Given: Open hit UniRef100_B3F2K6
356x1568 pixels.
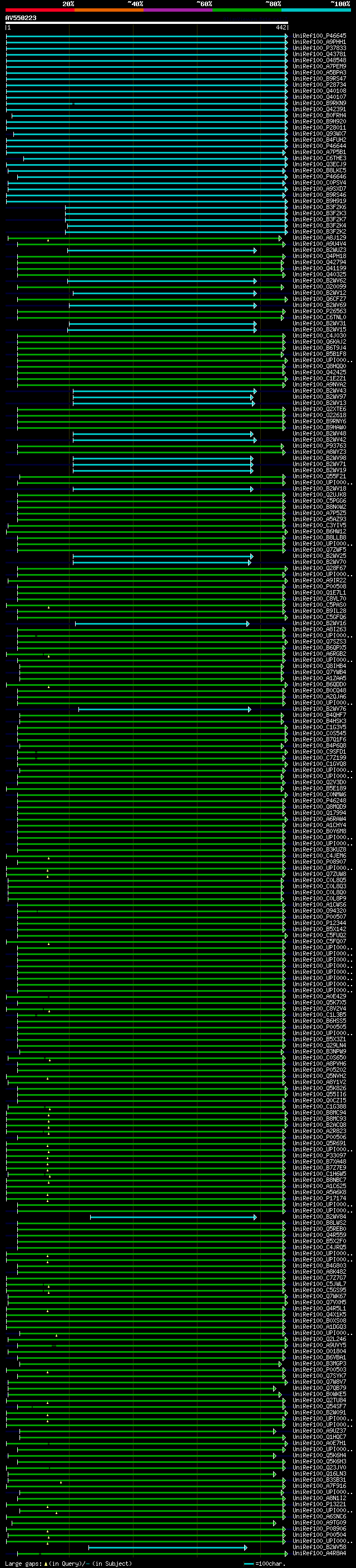Looking at the screenshot, I should [x=319, y=207].
